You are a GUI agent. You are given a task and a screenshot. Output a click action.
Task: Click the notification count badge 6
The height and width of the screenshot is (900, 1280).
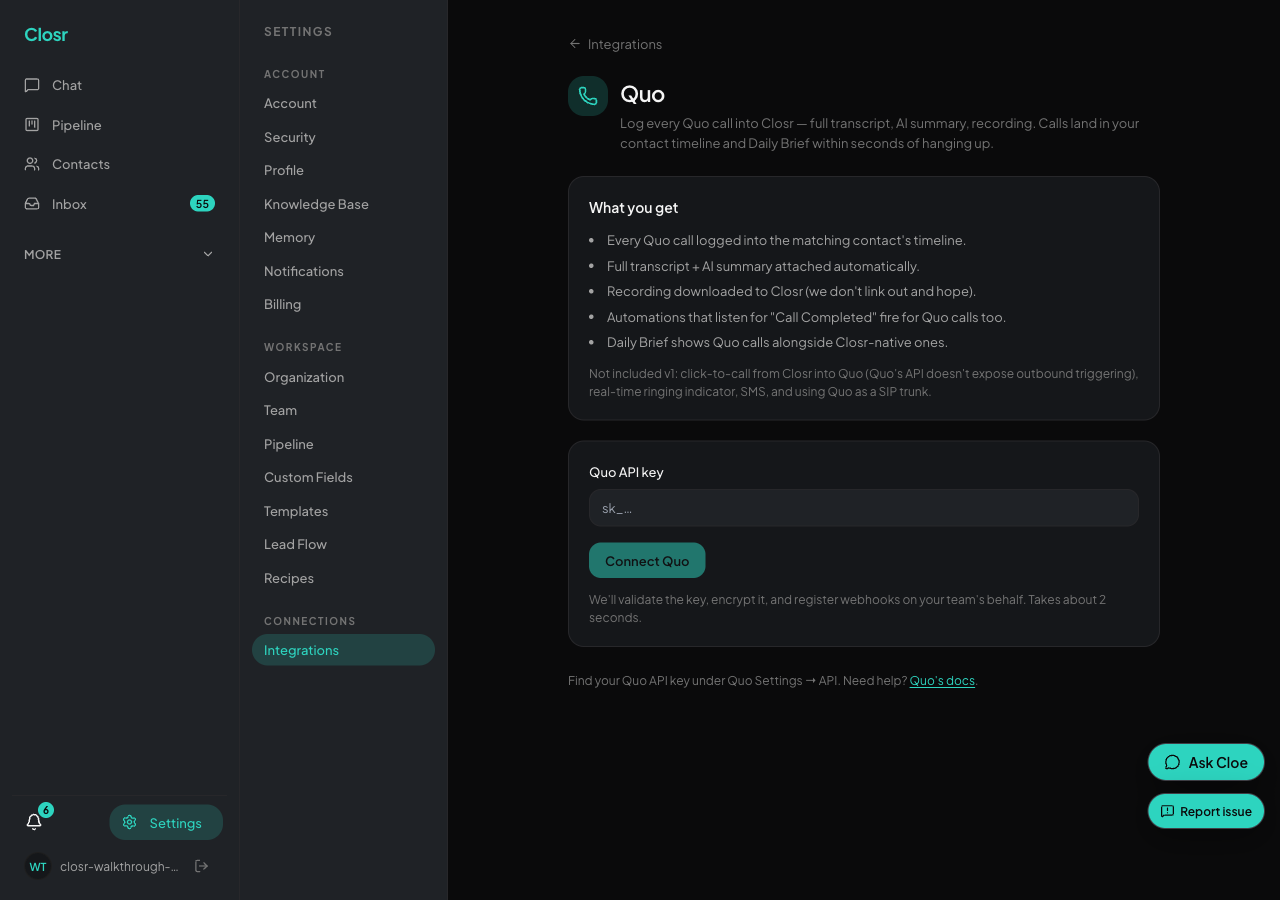click(x=46, y=810)
